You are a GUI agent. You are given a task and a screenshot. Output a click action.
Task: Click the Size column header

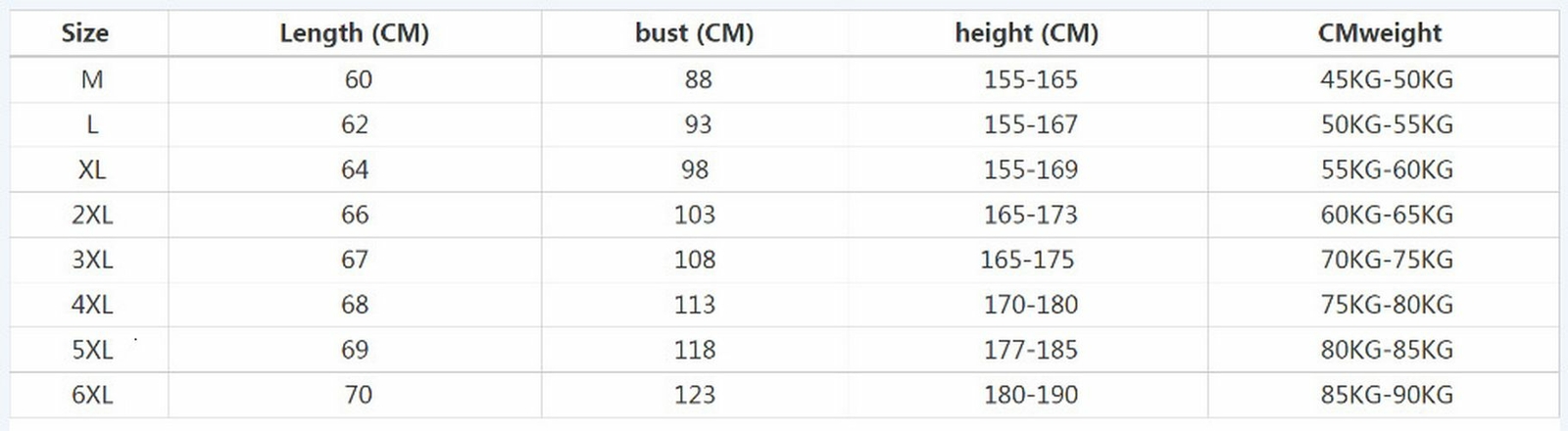click(x=85, y=33)
